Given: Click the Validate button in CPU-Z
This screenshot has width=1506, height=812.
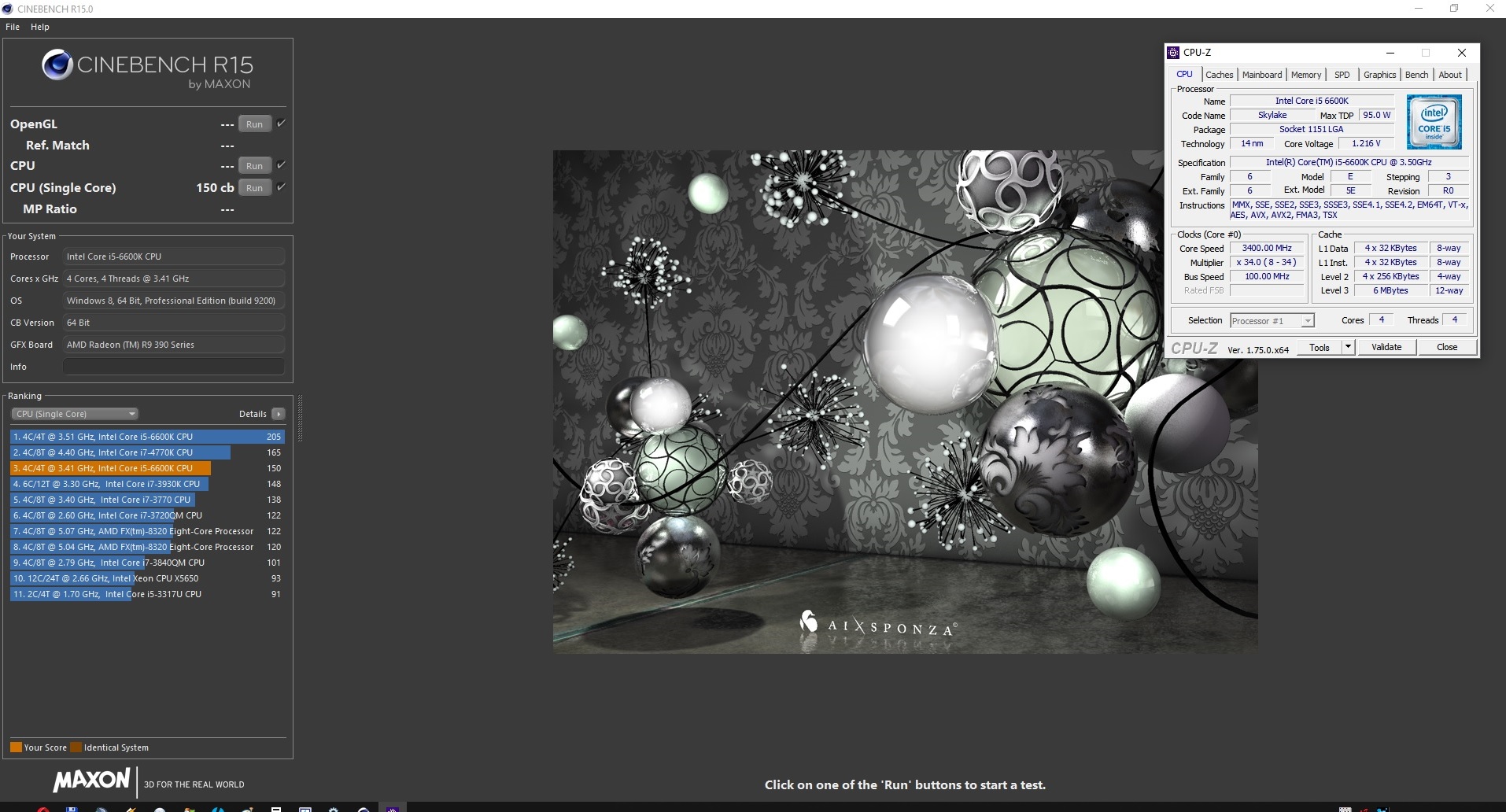Looking at the screenshot, I should [1386, 347].
